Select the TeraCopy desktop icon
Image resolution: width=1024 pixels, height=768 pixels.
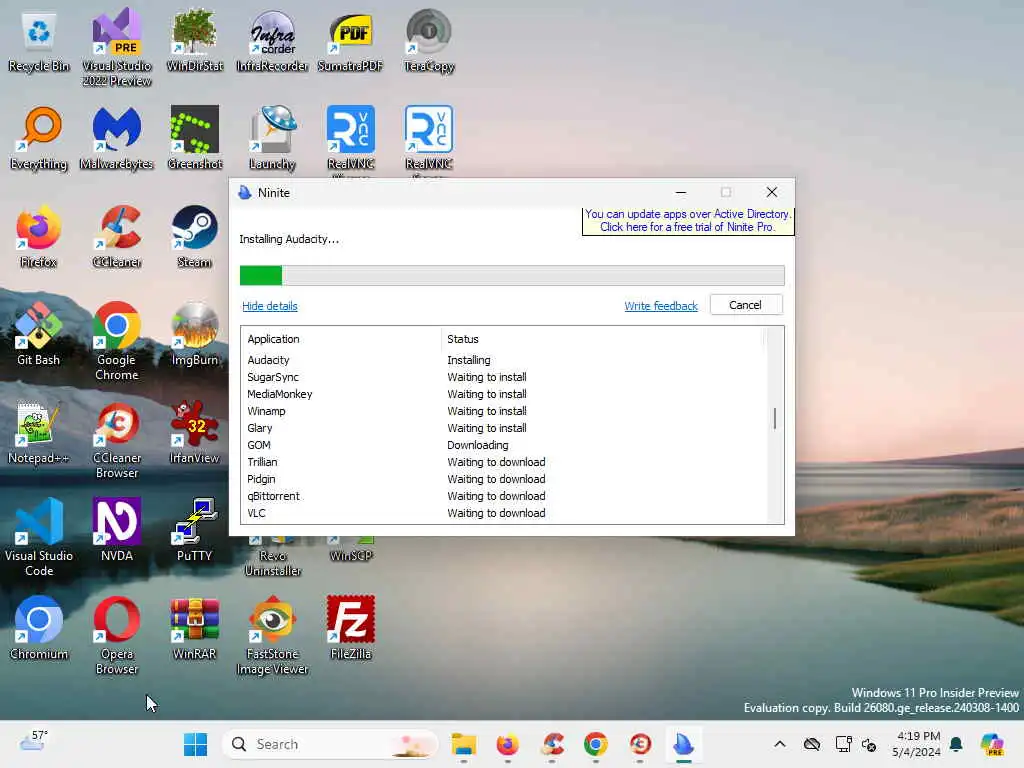(x=429, y=42)
